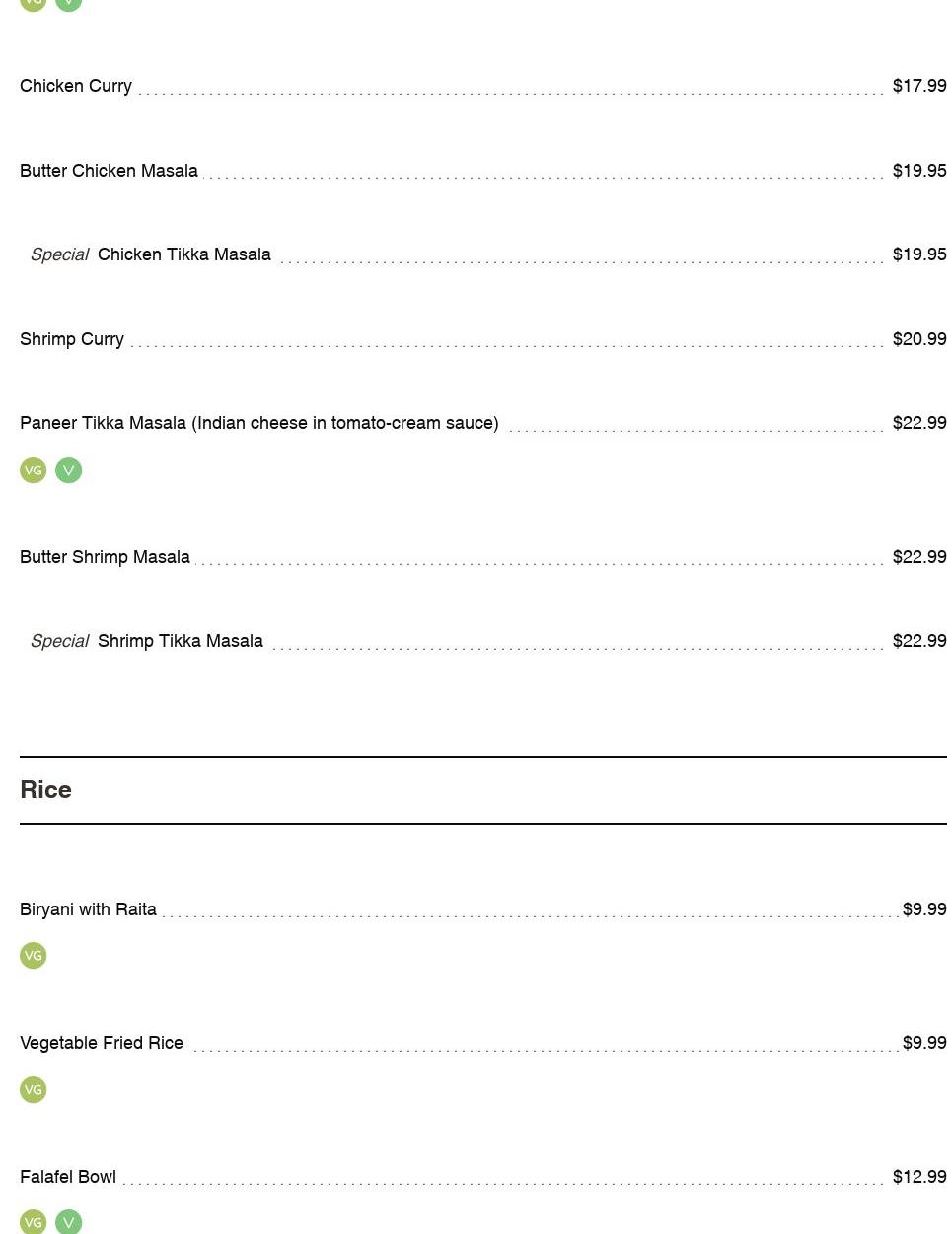This screenshot has width=952, height=1234.
Task: Click the Special label beside Chicken Tikka Masala
Action: tap(59, 254)
